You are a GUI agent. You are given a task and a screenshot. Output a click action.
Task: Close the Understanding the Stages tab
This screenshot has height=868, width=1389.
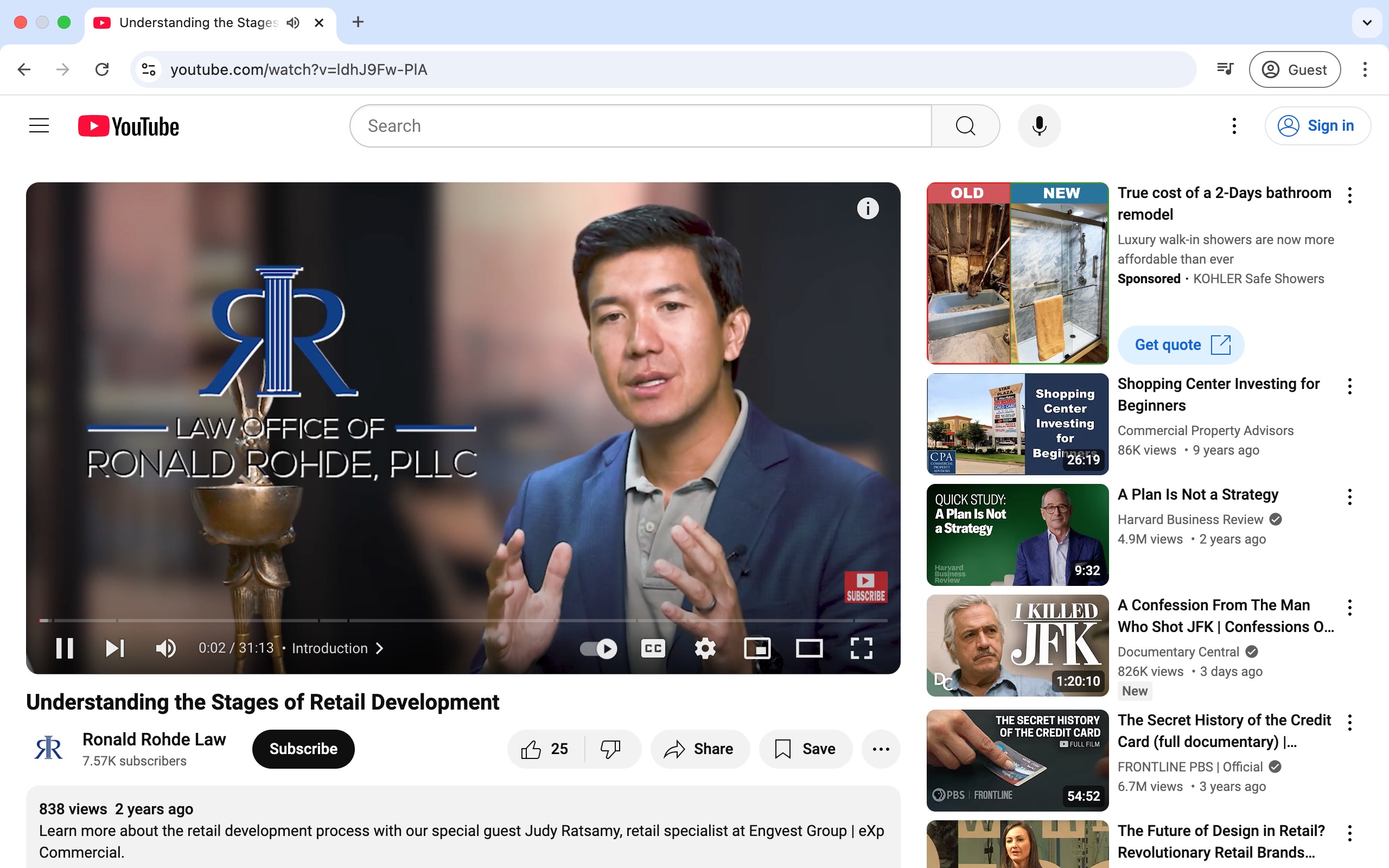tap(319, 22)
